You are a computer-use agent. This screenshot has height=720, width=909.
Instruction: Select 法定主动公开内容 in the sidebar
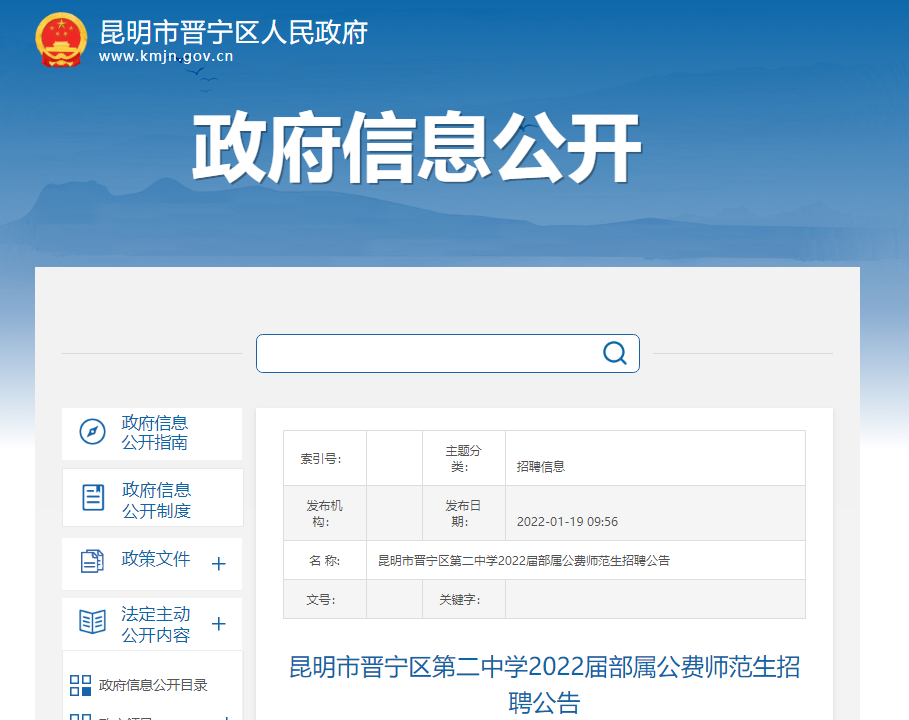[x=156, y=624]
